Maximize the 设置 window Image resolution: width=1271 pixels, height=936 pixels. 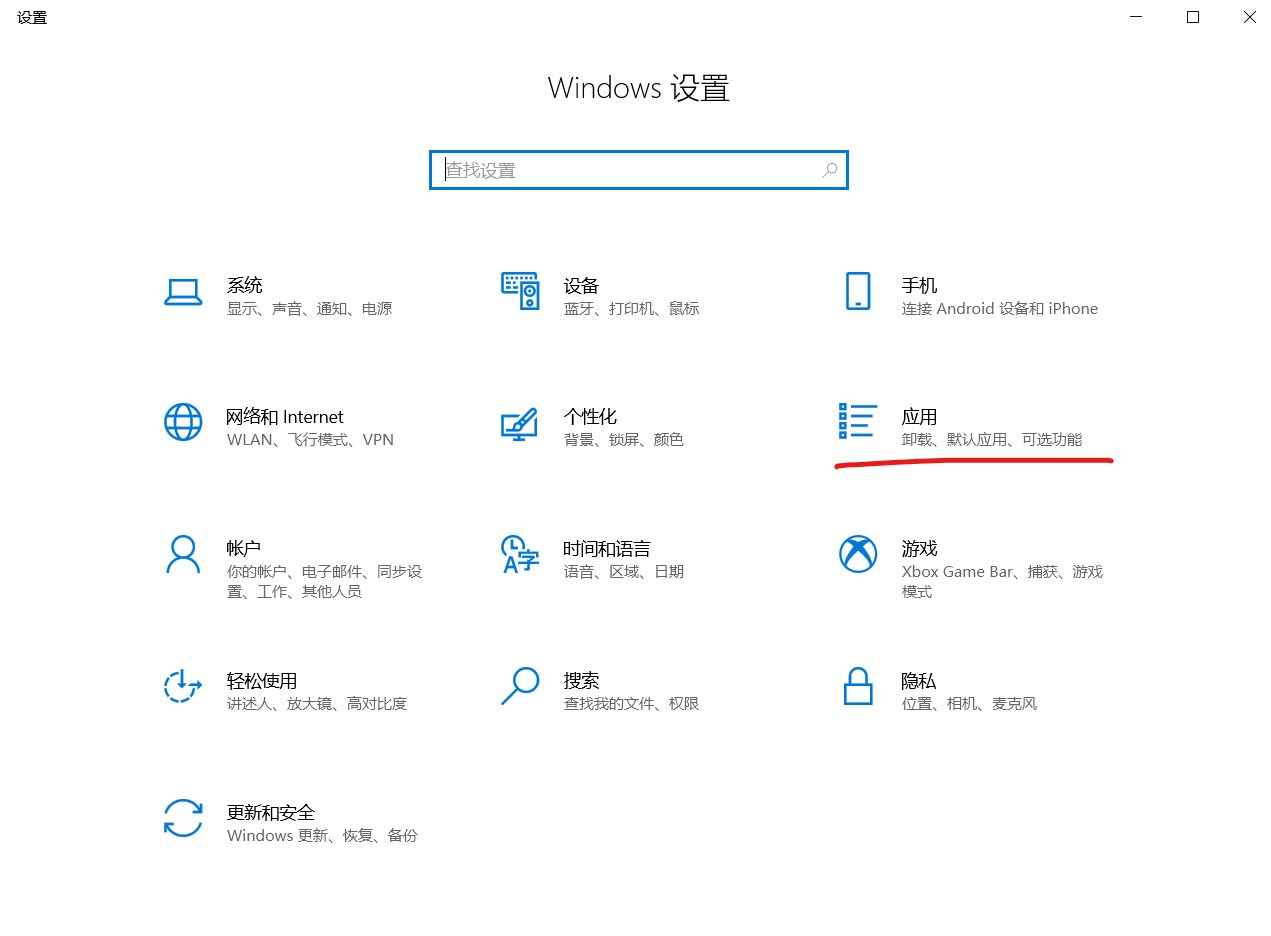tap(1192, 17)
